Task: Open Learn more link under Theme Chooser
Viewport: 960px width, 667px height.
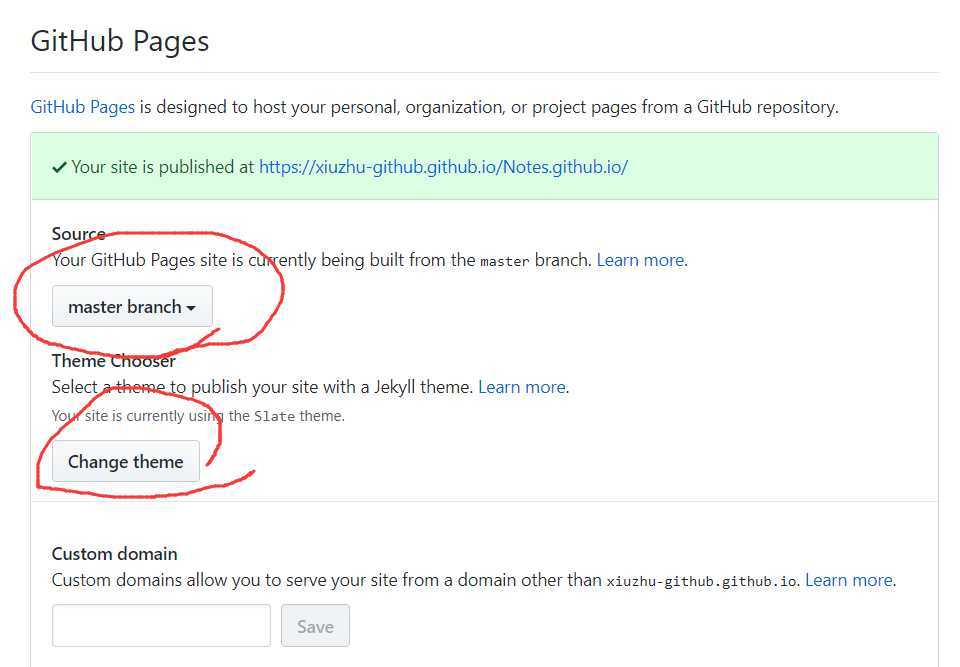Action: (x=522, y=387)
